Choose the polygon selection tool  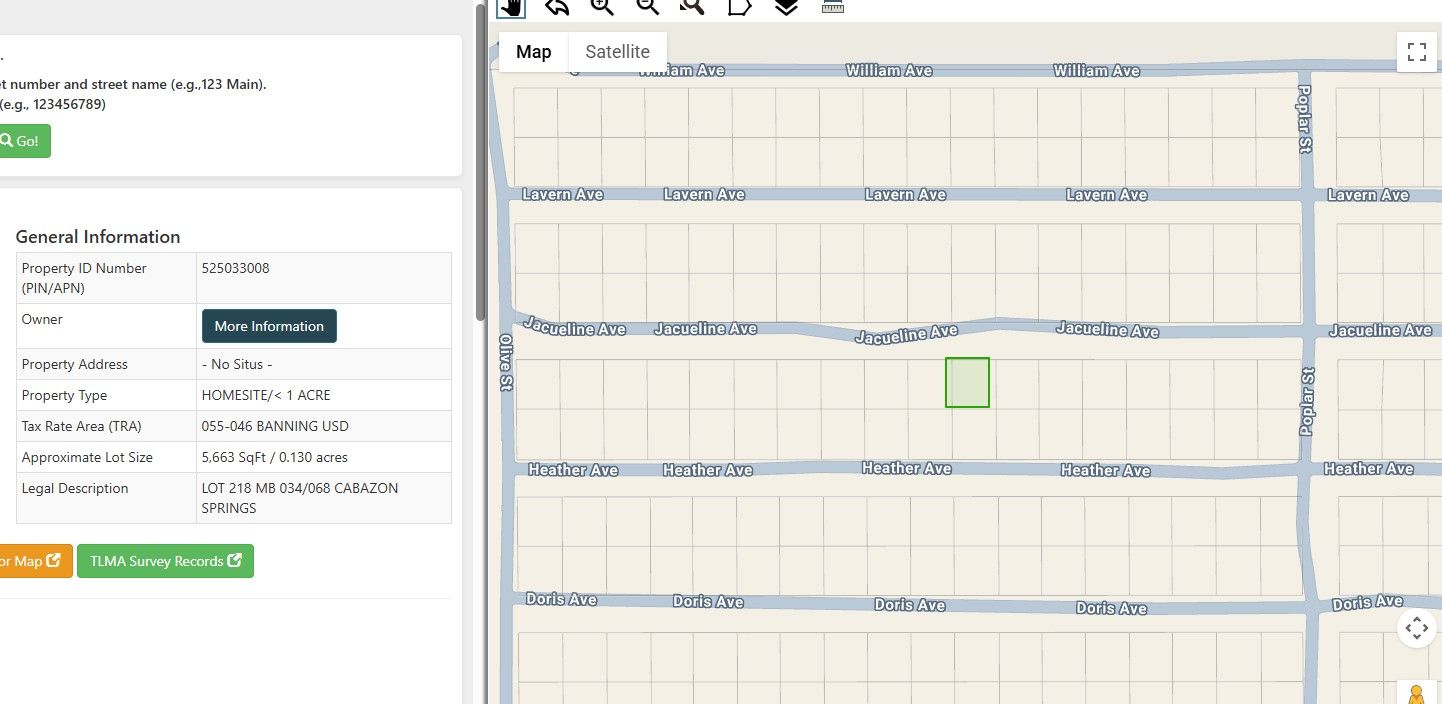[x=739, y=6]
